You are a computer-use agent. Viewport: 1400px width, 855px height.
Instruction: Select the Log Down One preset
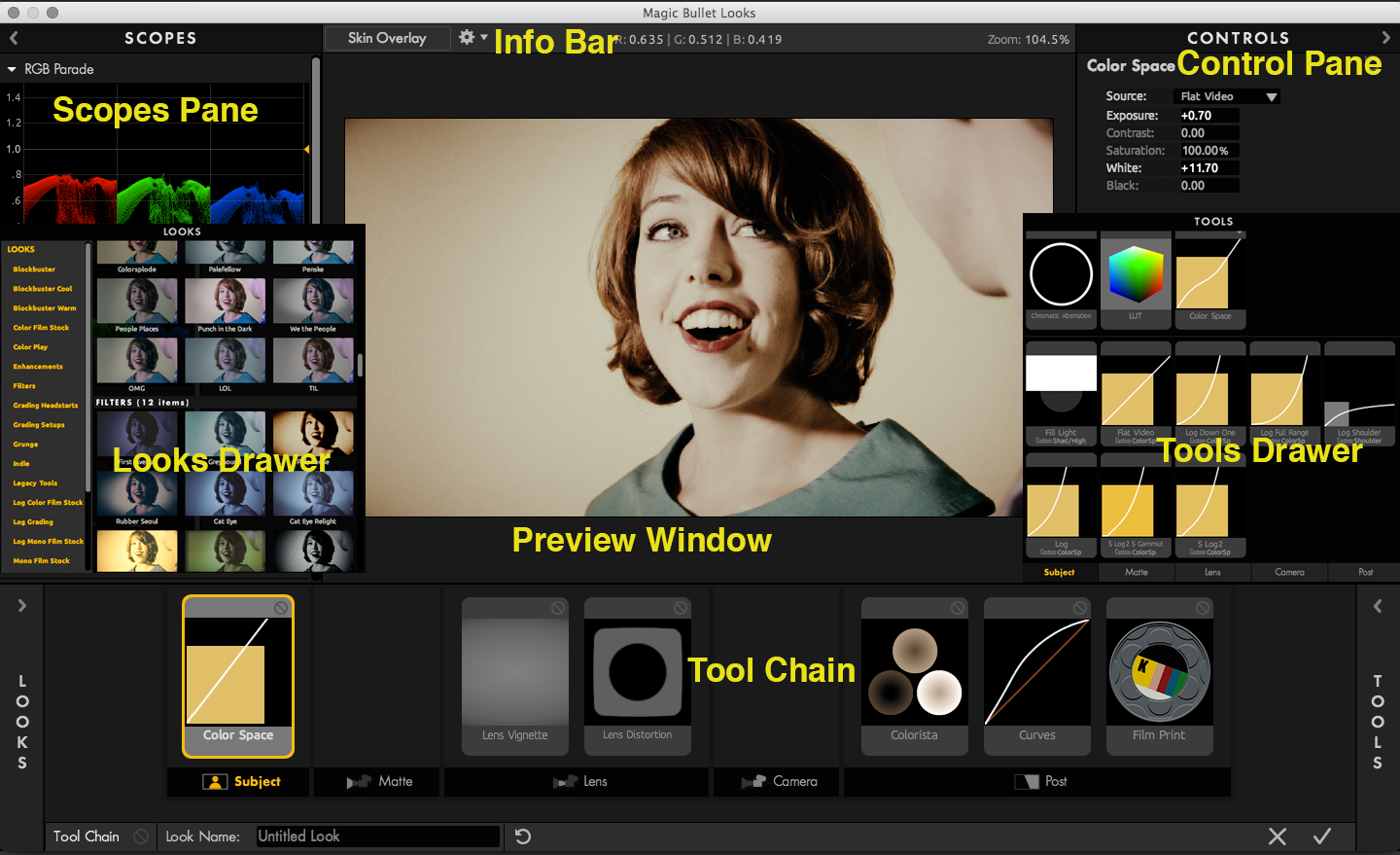1210,394
